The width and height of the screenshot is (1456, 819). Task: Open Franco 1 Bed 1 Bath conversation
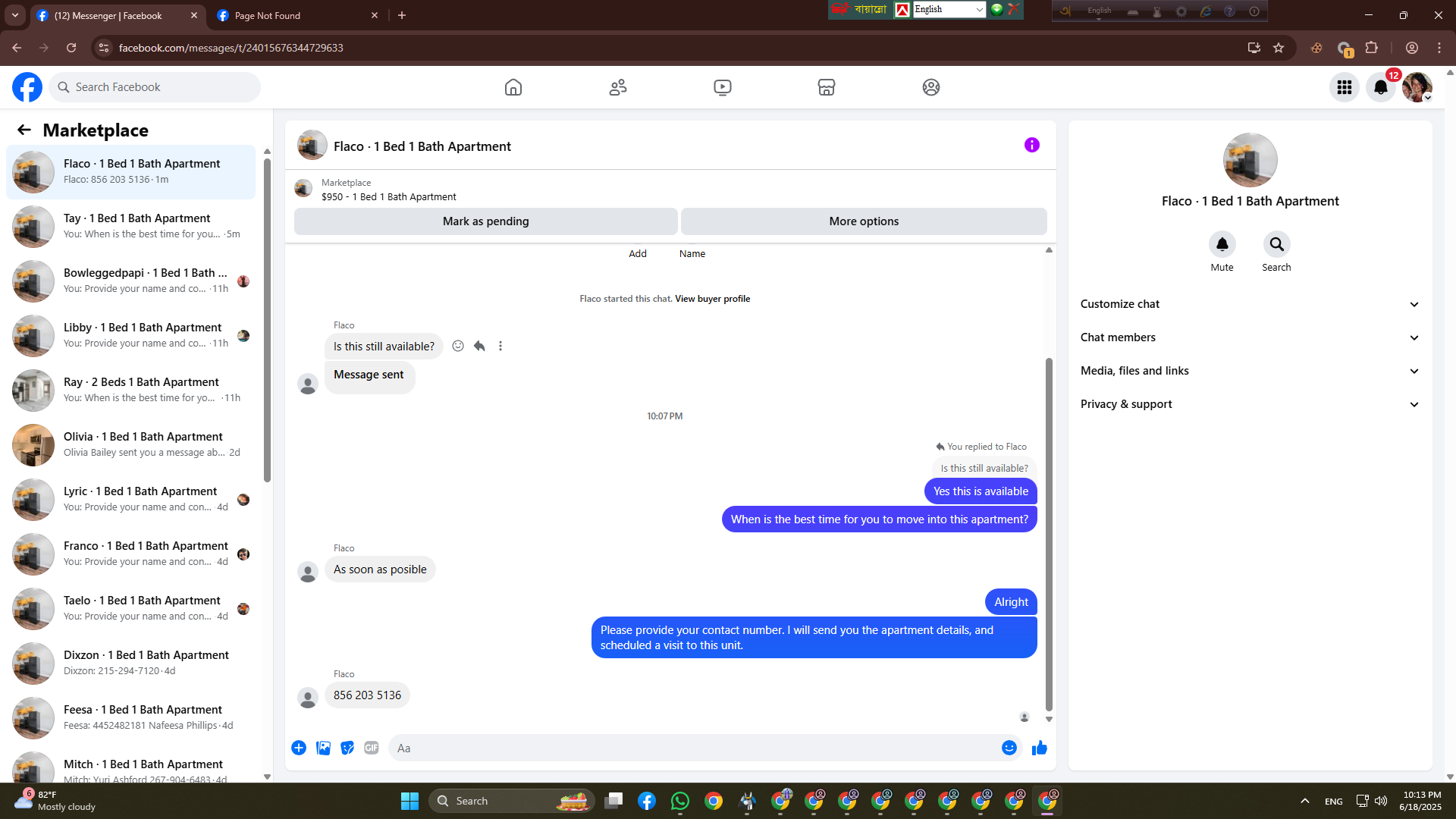click(131, 554)
